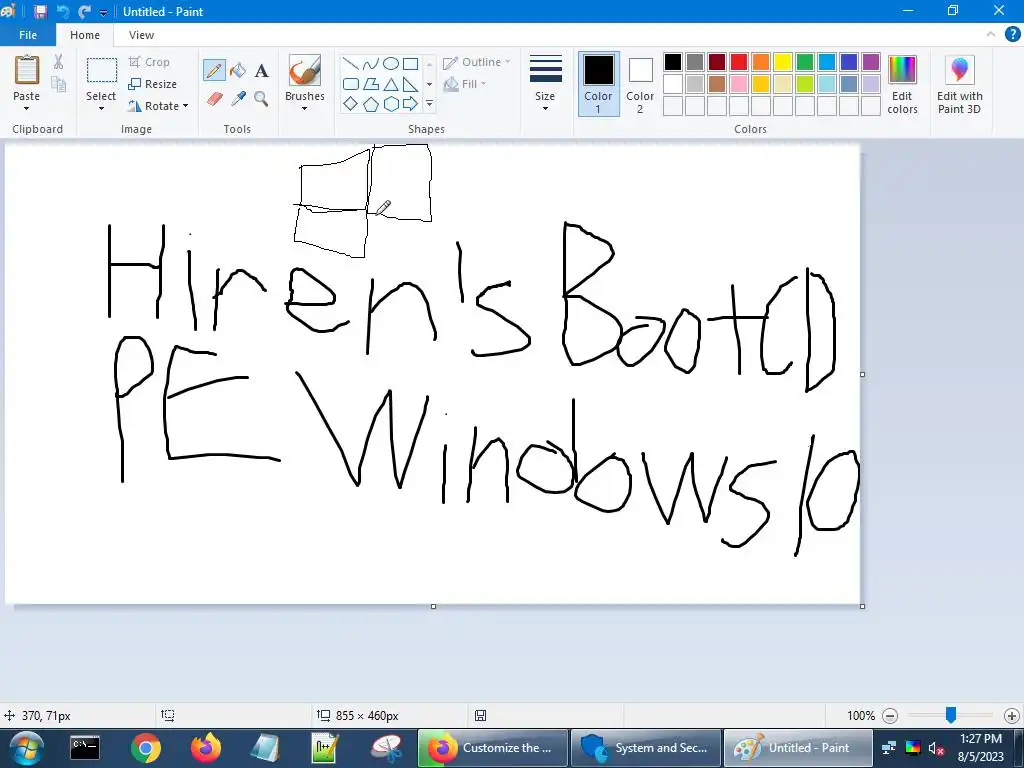Save using the quick access floppy icon
The width and height of the screenshot is (1024, 768).
tap(40, 12)
